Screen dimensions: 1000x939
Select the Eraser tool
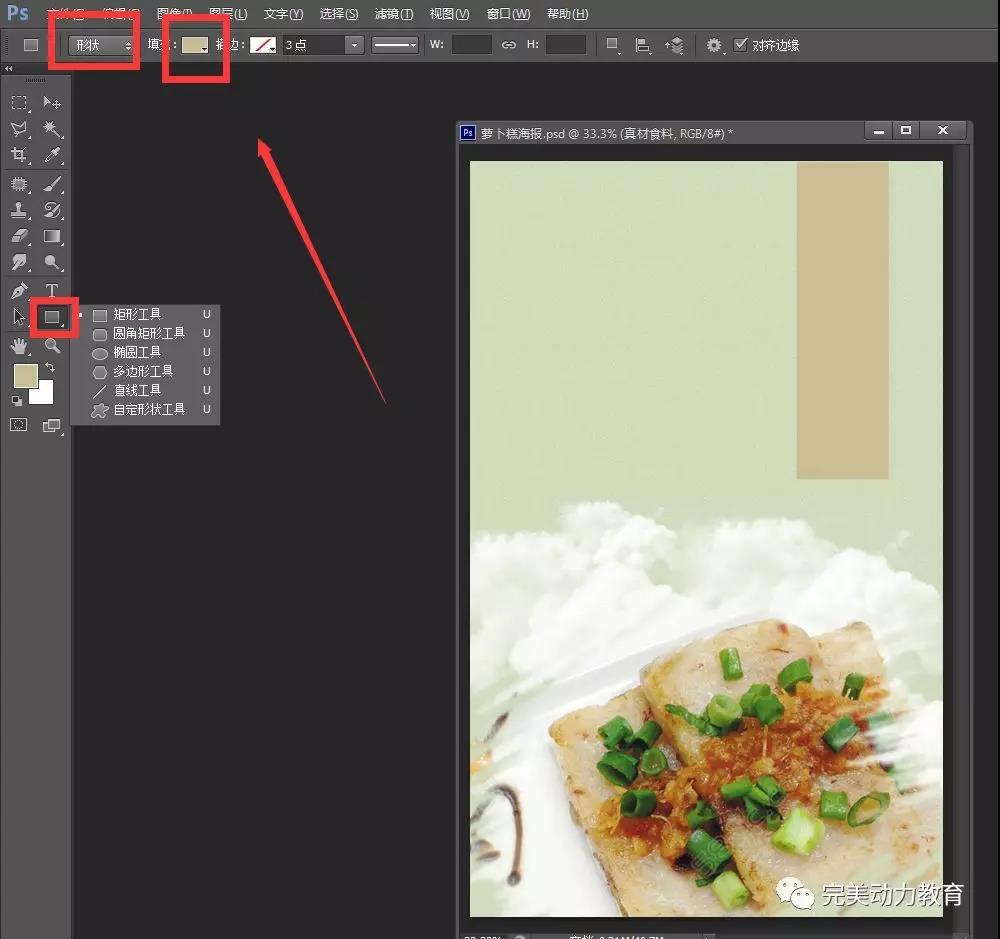pos(19,236)
